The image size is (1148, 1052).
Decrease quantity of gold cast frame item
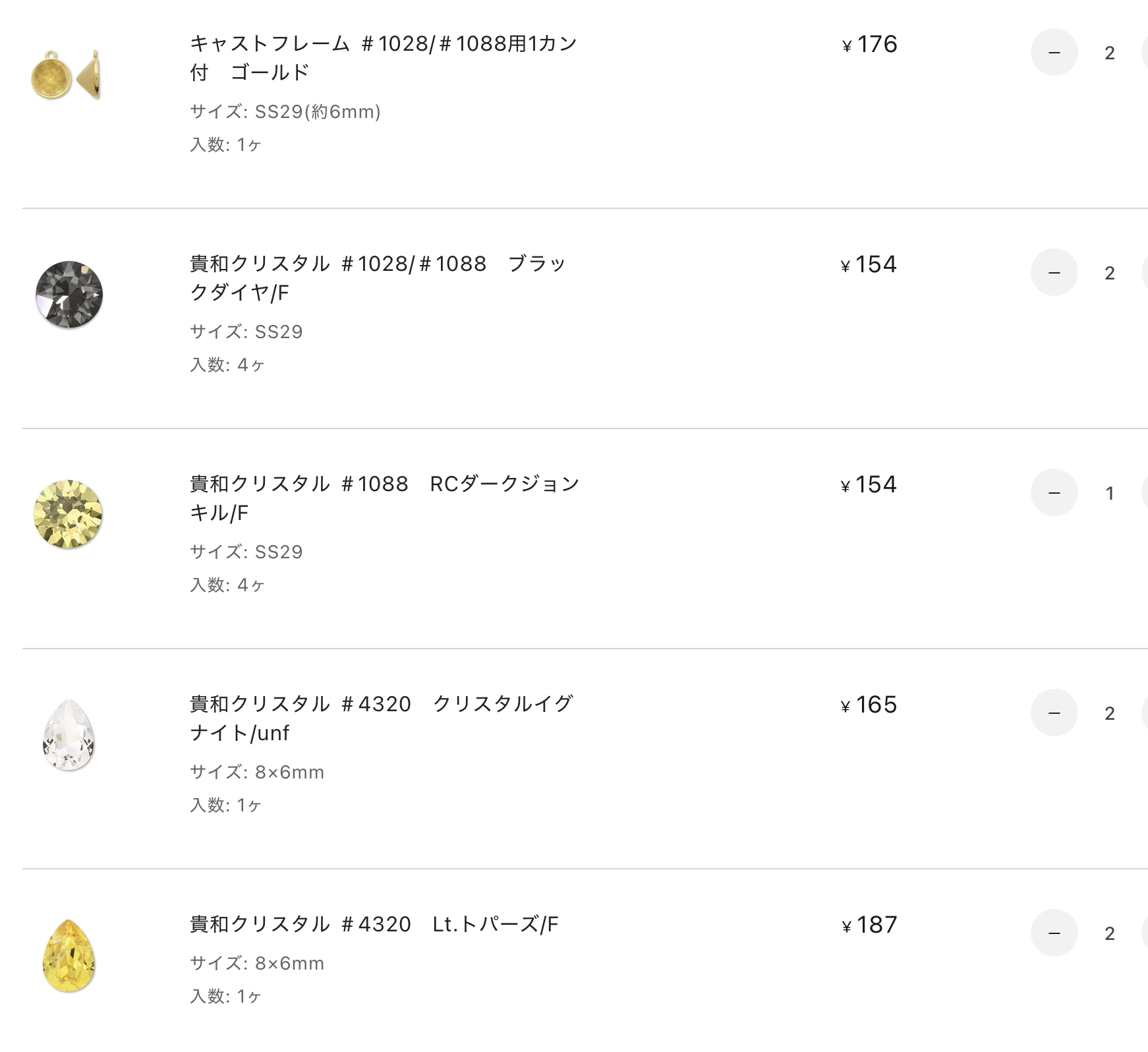coord(1054,52)
